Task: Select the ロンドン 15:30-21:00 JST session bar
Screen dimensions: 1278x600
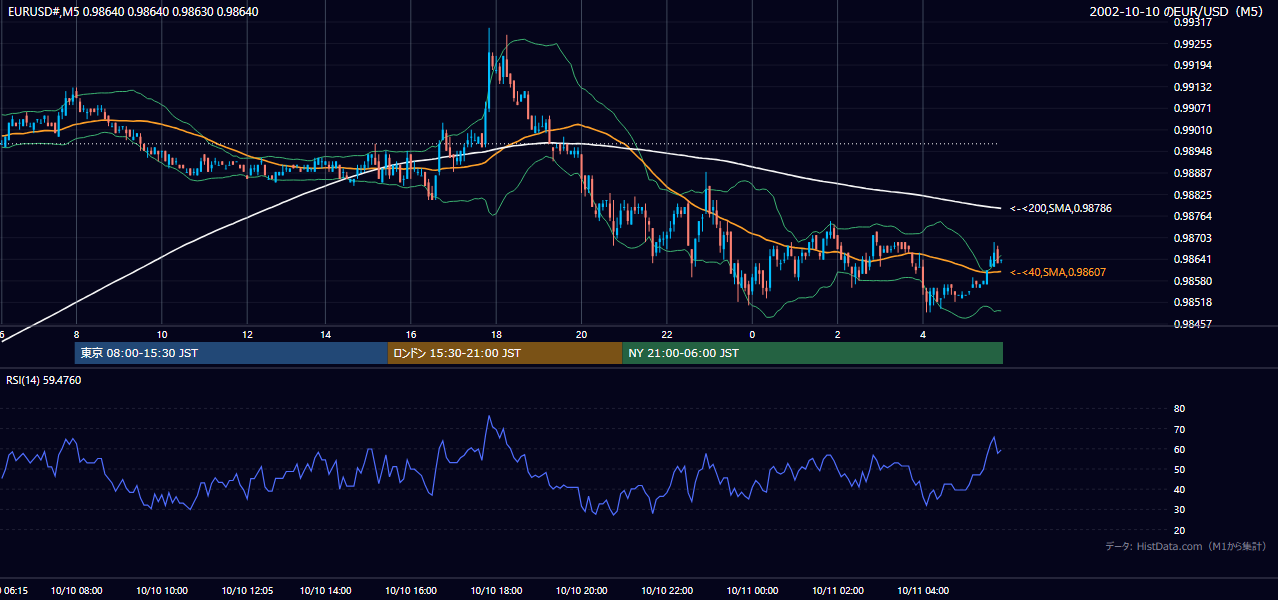Action: (505, 353)
